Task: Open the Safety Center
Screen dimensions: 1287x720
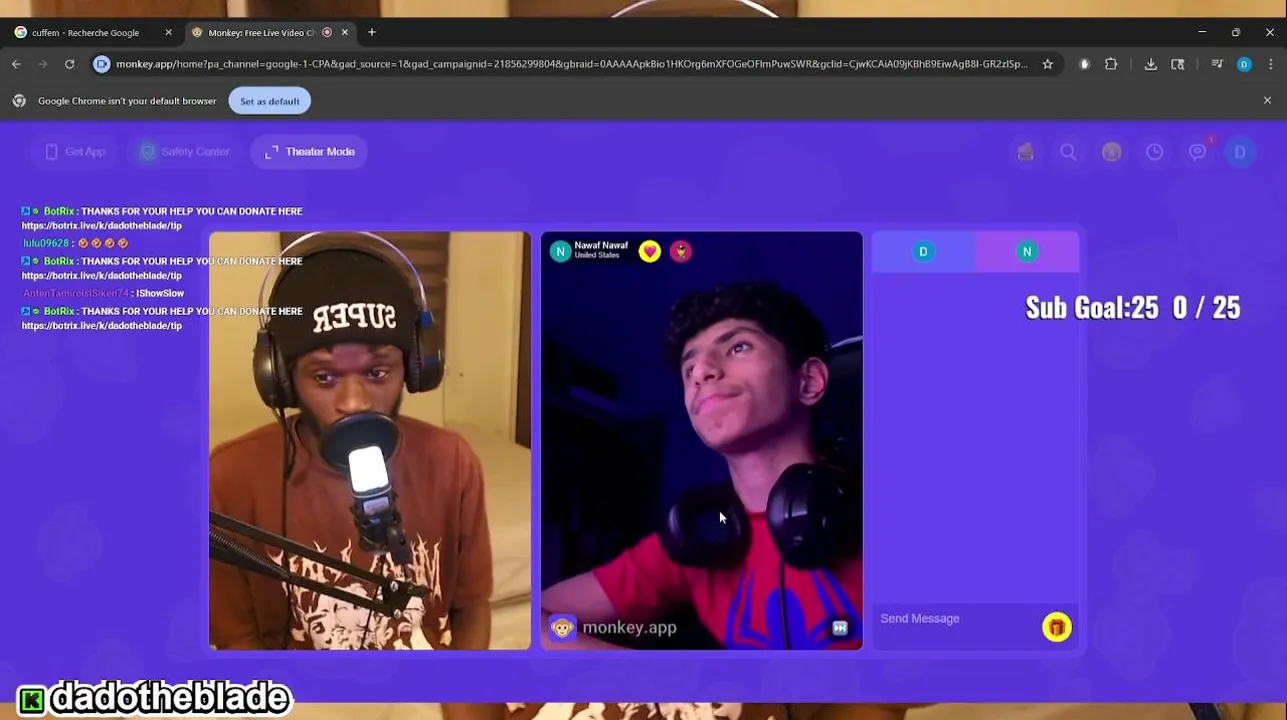Action: [x=185, y=152]
